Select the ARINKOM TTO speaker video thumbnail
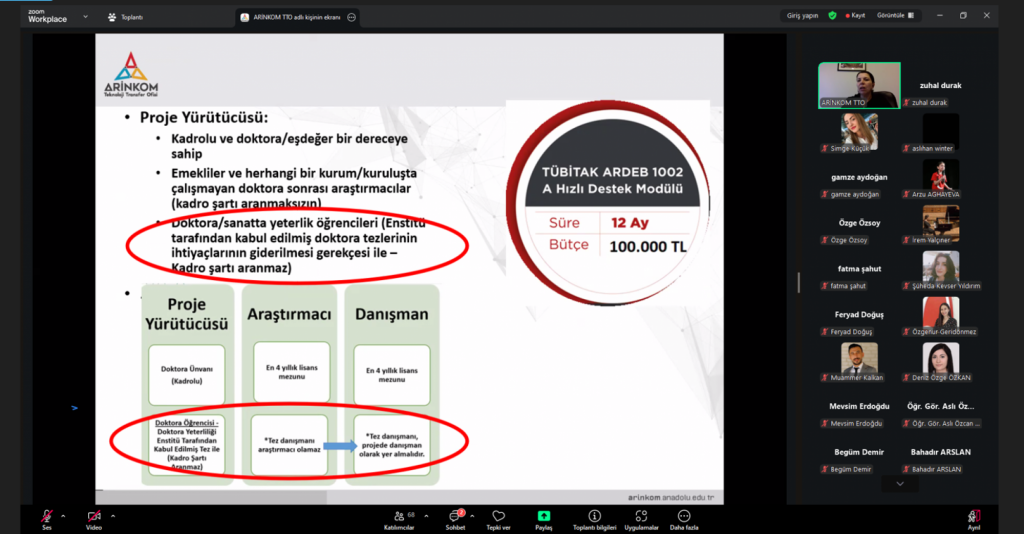The image size is (1024, 534). pyautogui.click(x=858, y=85)
